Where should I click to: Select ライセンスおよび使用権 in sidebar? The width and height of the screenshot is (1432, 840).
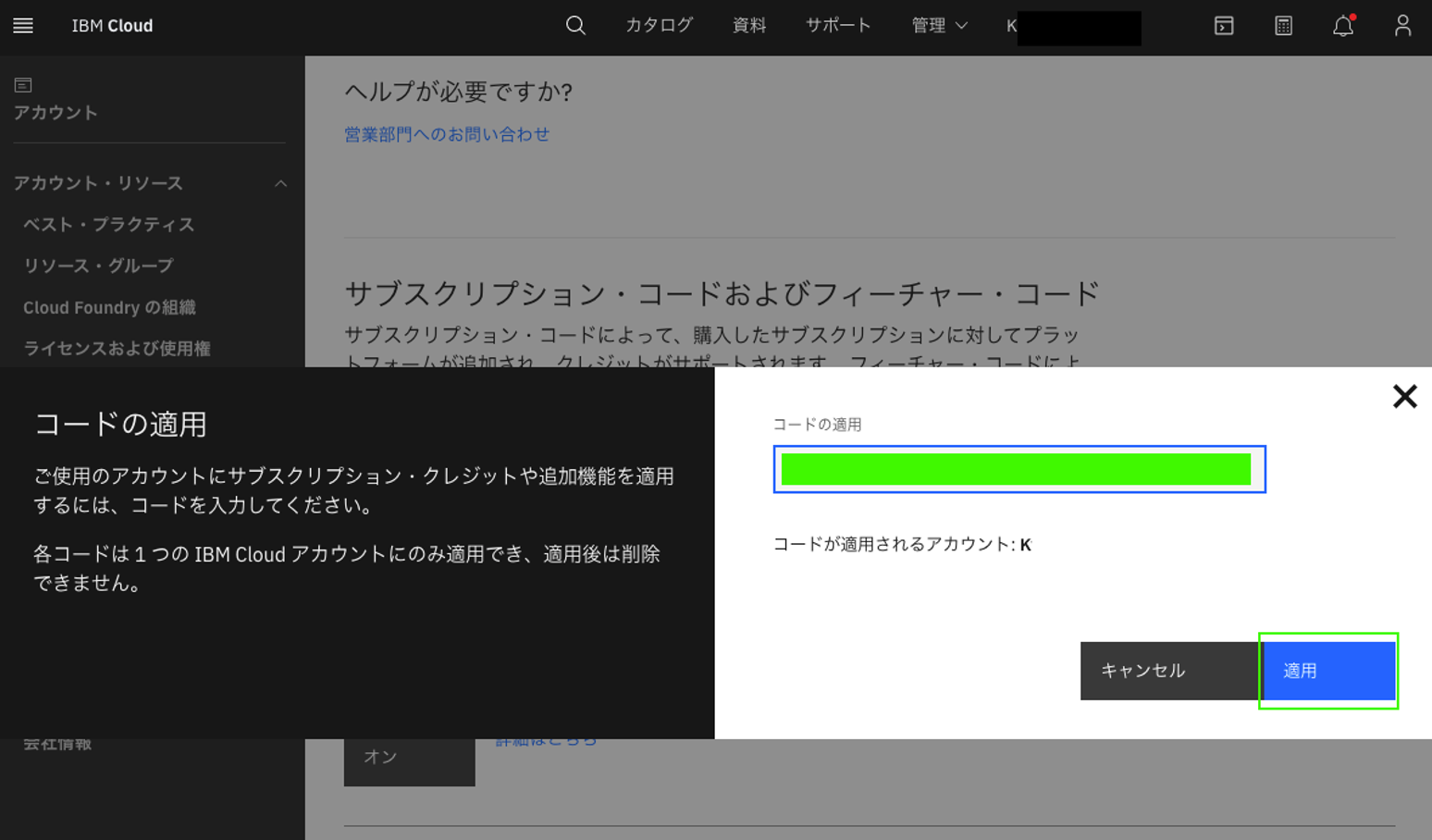click(117, 349)
